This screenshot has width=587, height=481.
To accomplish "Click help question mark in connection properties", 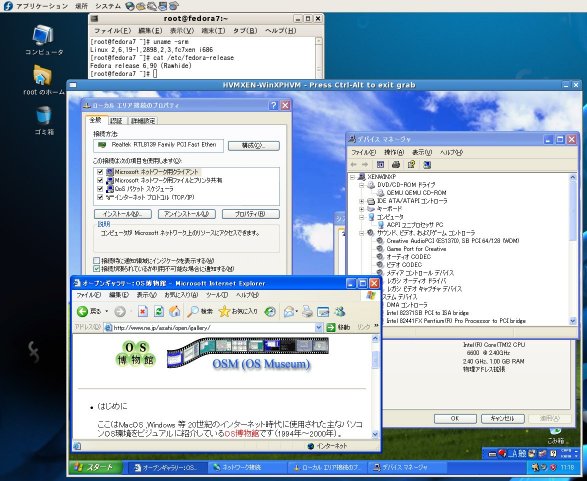I will (274, 105).
